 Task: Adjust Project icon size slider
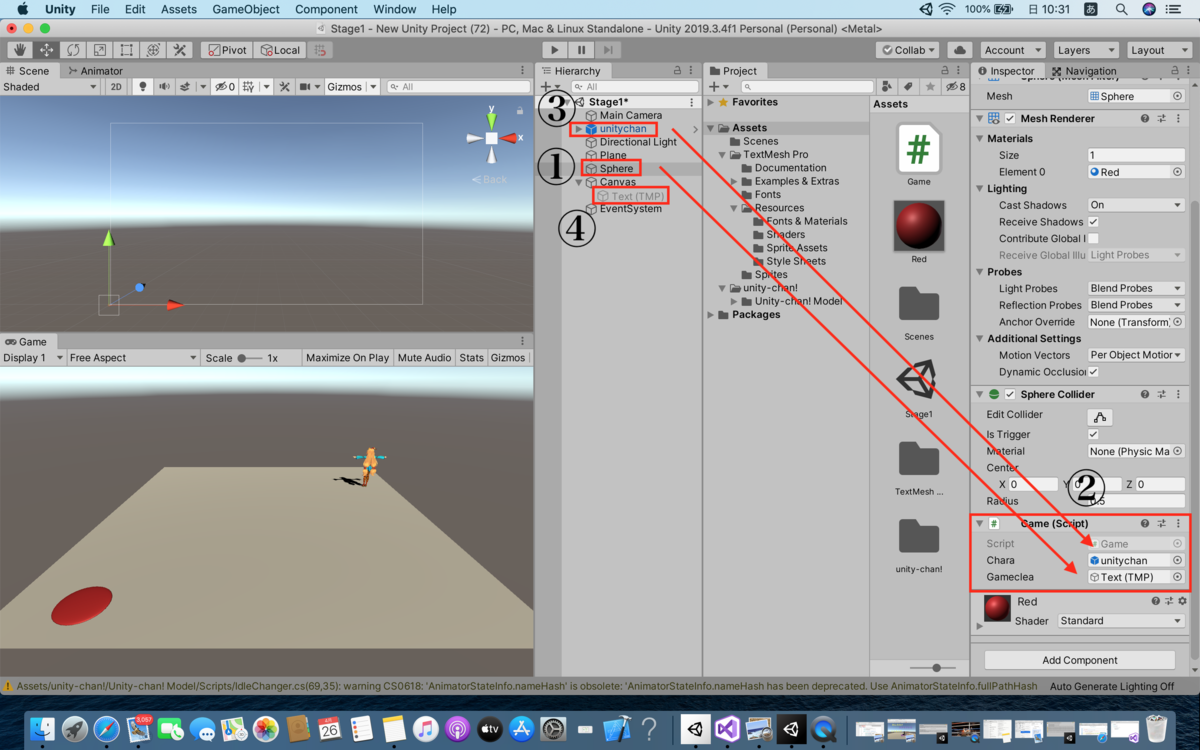tap(931, 667)
